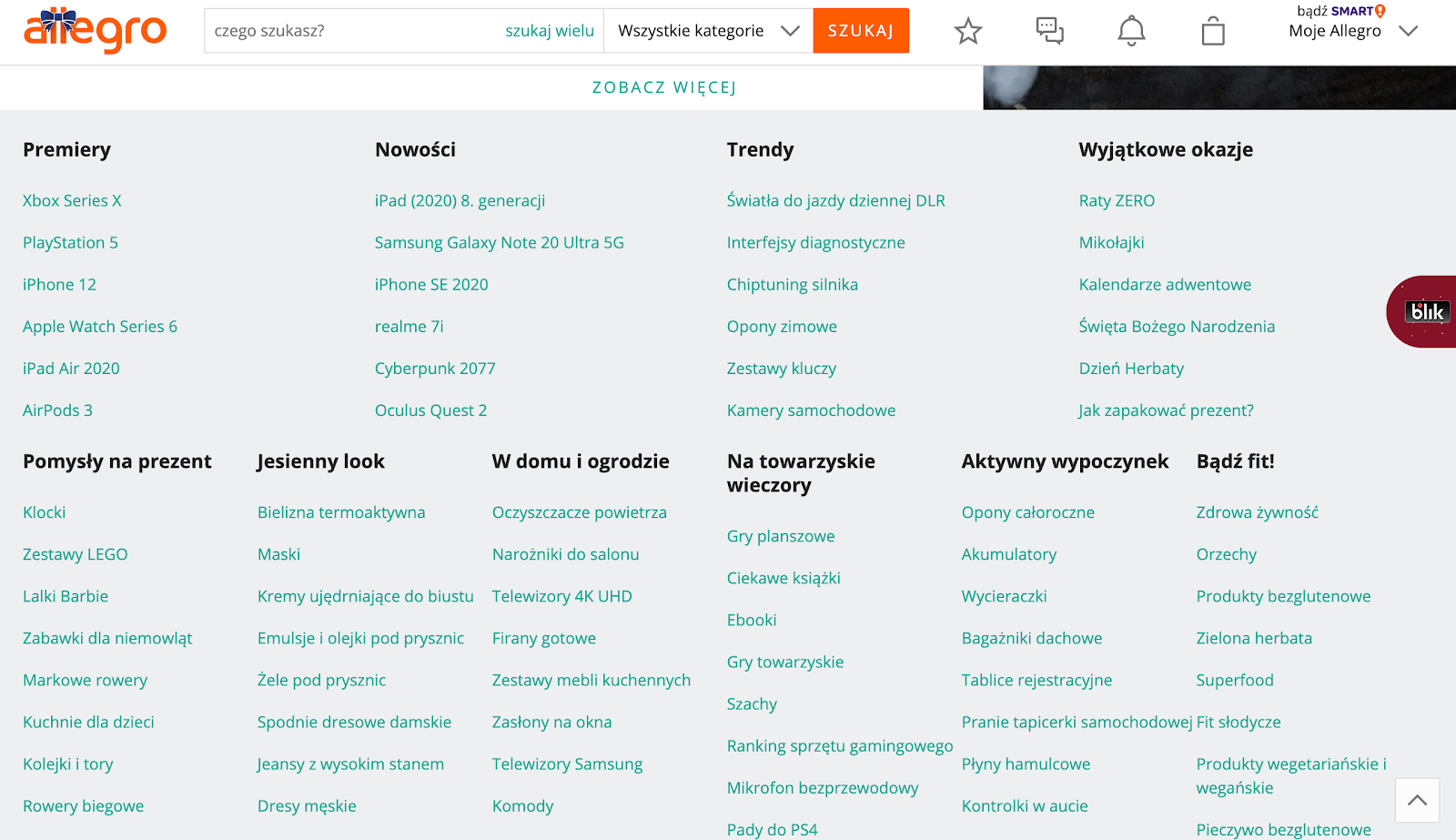Click ZOBACZ WIĘCEJ button
Viewport: 1456px width, 840px height.
click(x=664, y=87)
